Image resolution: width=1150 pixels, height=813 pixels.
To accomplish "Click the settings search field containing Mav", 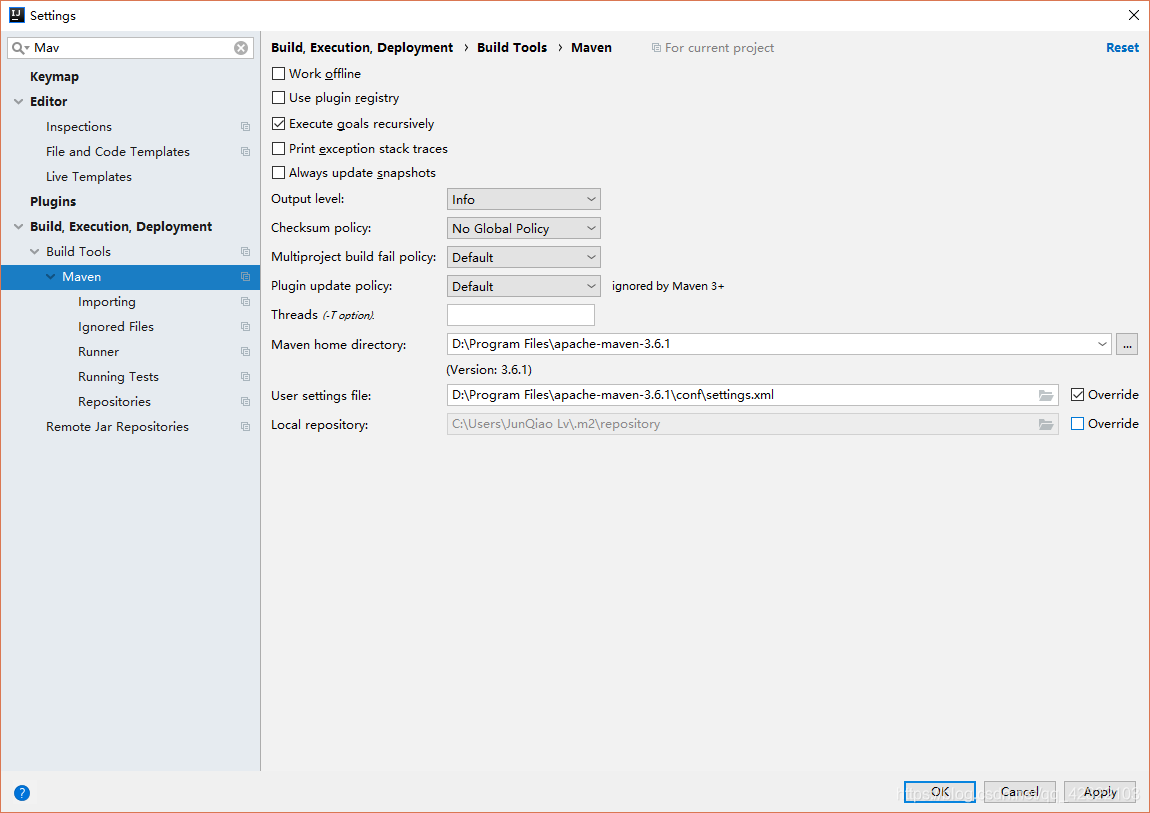I will coord(132,48).
